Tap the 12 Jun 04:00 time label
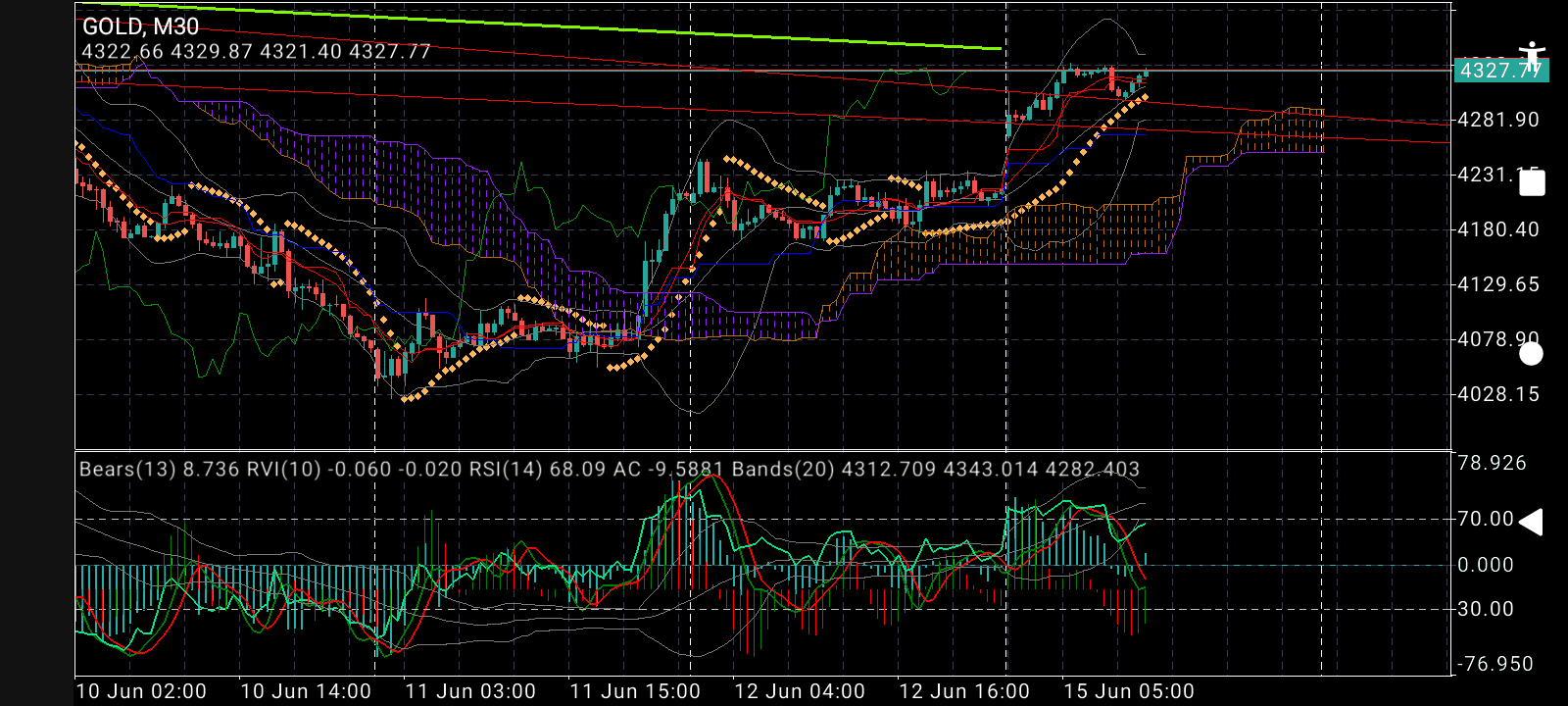Image resolution: width=1568 pixels, height=706 pixels. point(800,691)
